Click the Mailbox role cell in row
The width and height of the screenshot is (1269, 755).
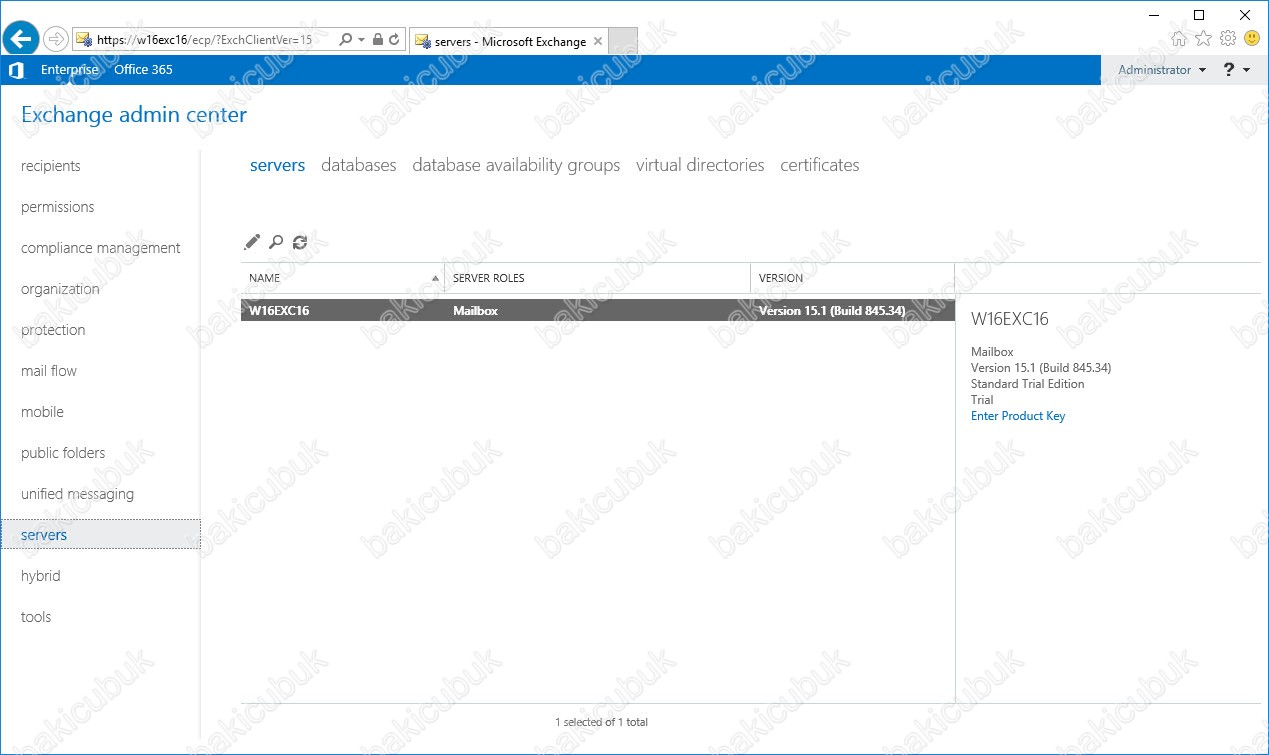pyautogui.click(x=475, y=311)
